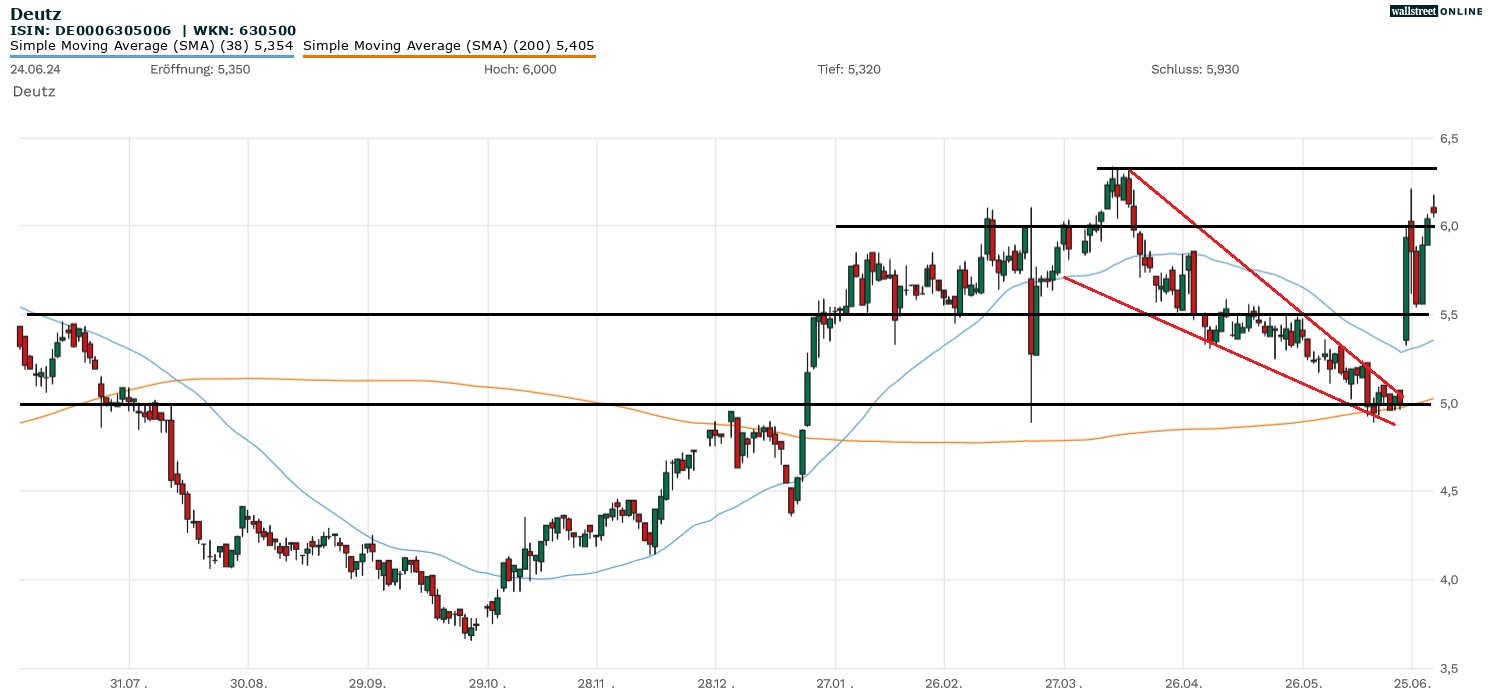Click the 31.07. date axis label
Image resolution: width=1490 pixels, height=689 pixels.
(x=129, y=683)
